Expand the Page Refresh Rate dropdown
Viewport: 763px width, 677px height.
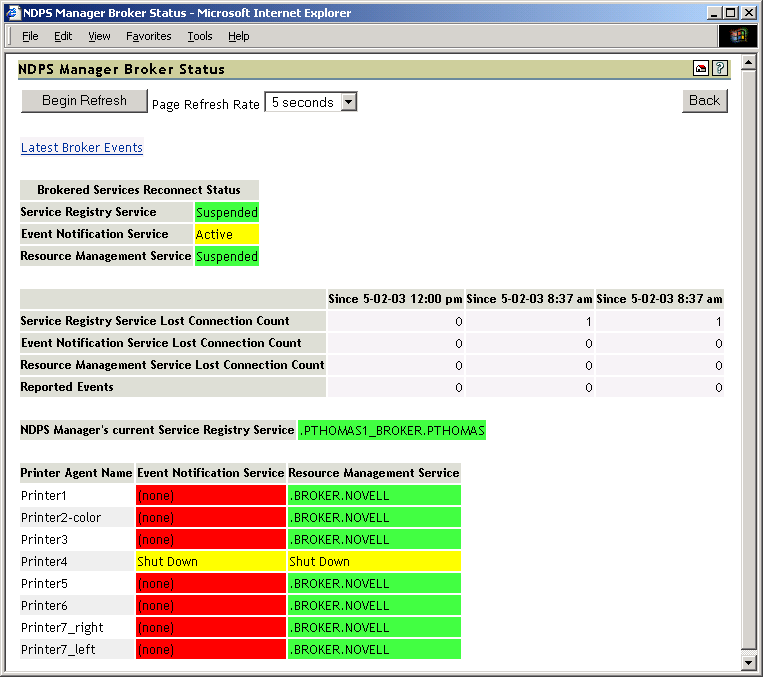(348, 102)
